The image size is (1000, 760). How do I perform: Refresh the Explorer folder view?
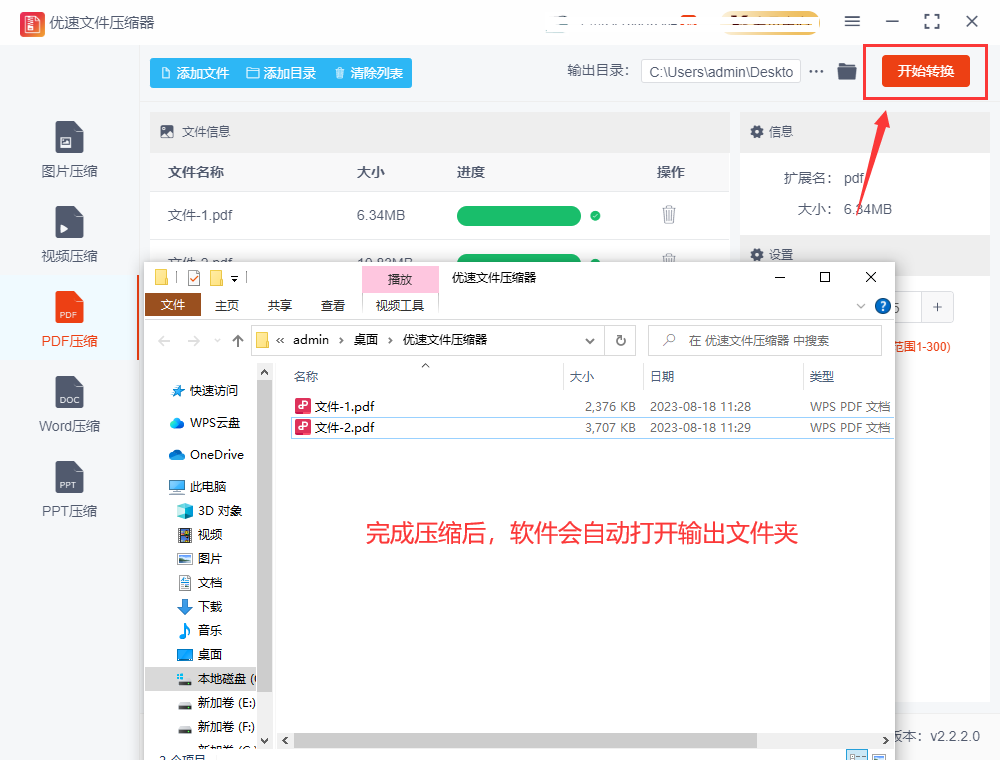pos(621,340)
